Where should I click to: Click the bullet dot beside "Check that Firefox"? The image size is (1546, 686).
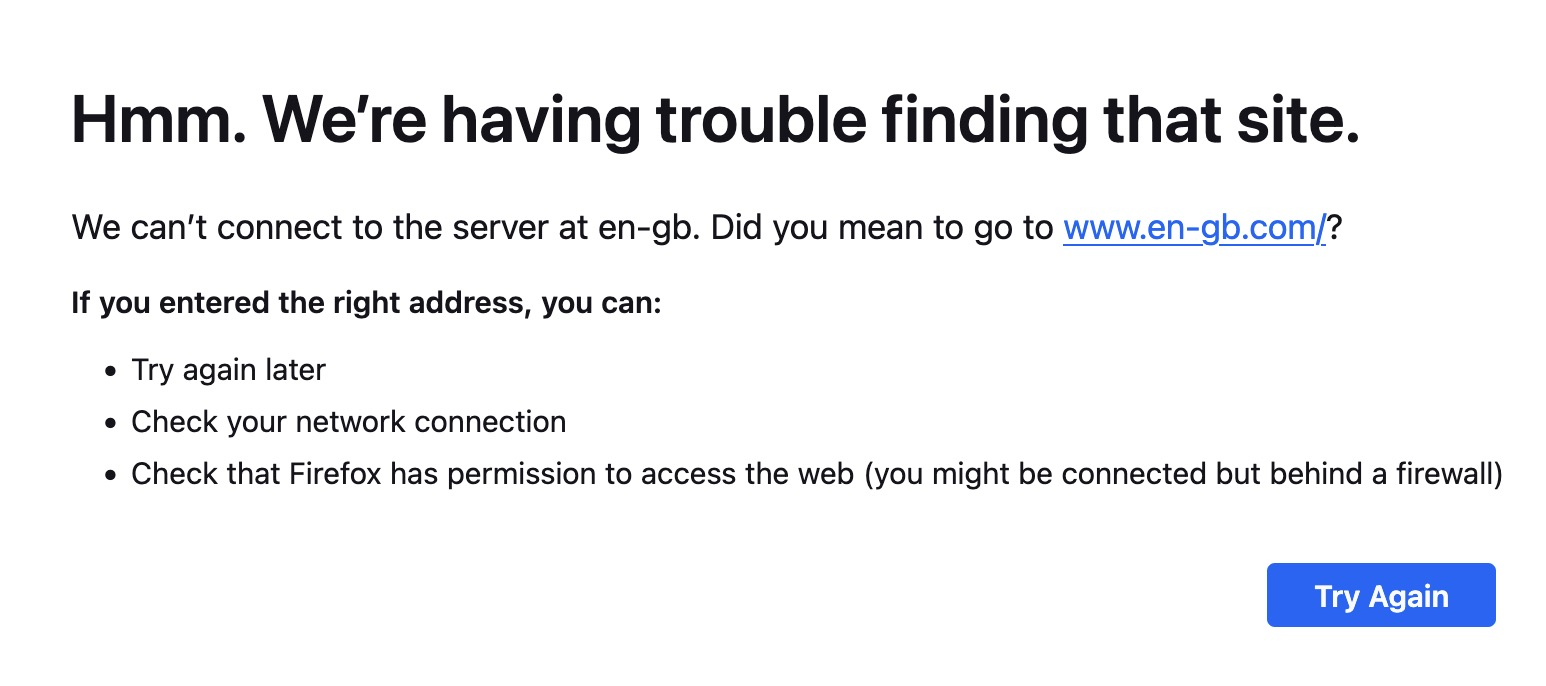pos(110,475)
